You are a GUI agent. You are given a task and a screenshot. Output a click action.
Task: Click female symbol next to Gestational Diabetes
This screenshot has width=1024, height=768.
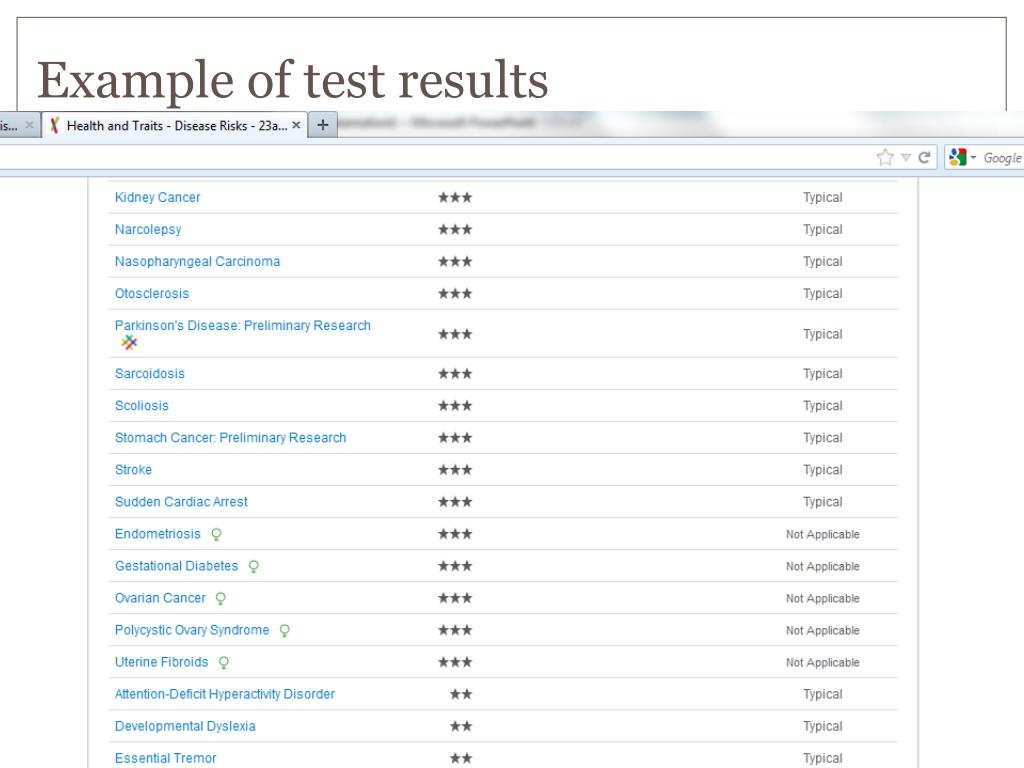click(x=253, y=567)
